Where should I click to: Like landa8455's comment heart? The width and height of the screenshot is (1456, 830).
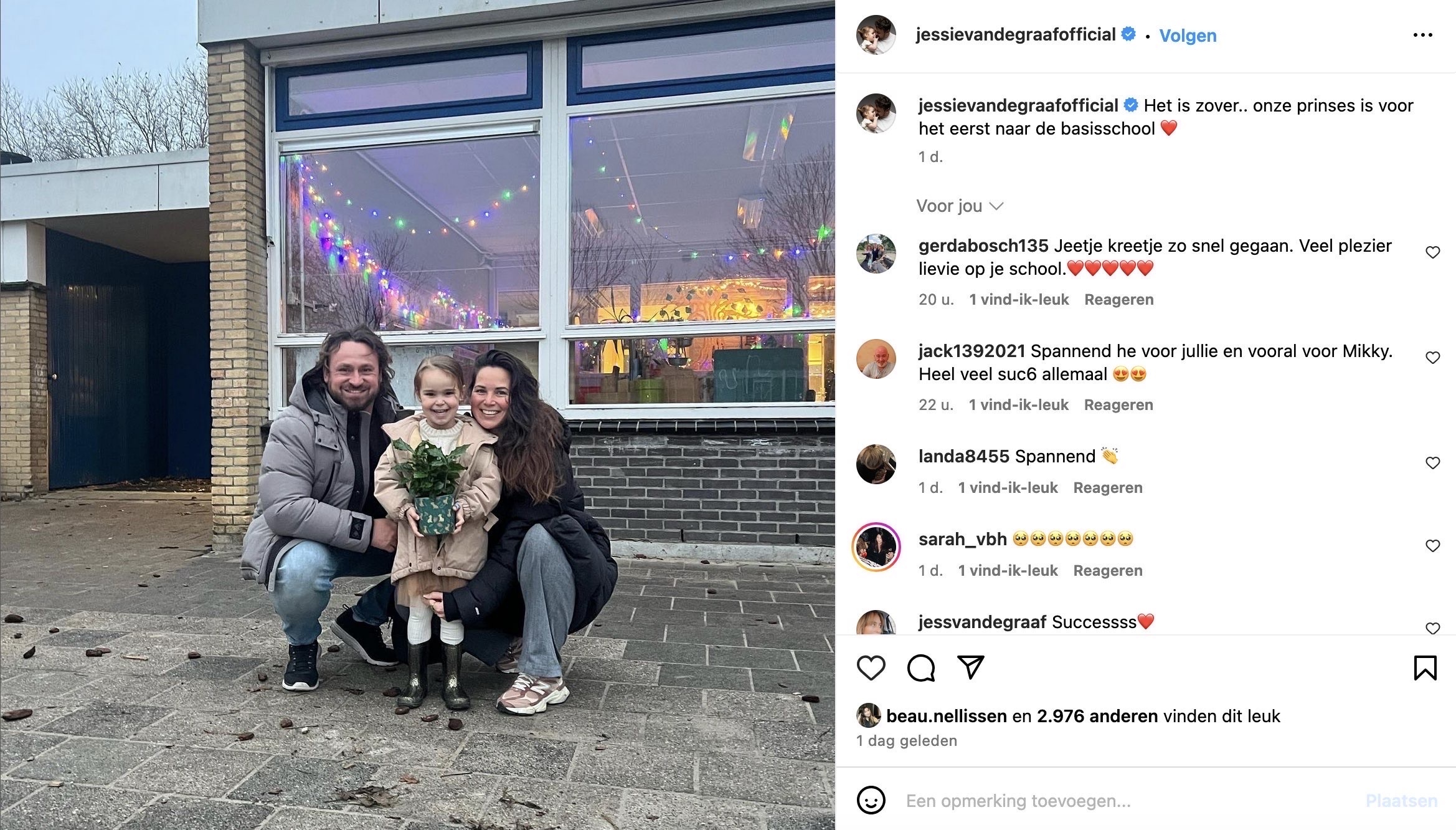1433,463
